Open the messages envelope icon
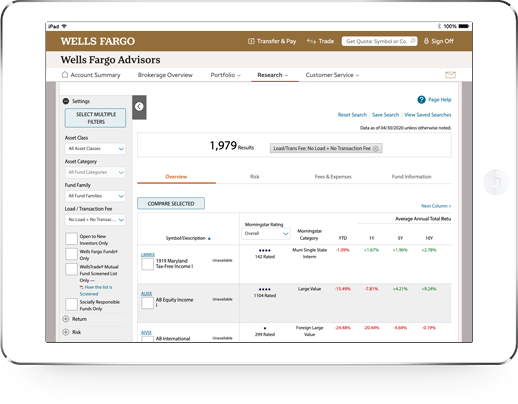Screen dimensions: 518x404 450,75
